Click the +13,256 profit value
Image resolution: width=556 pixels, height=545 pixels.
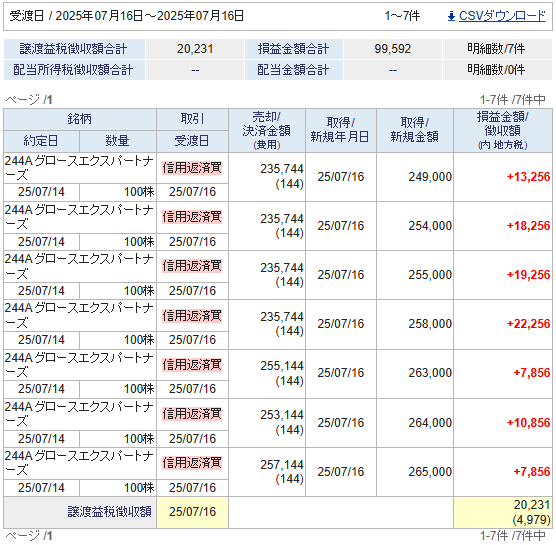528,177
